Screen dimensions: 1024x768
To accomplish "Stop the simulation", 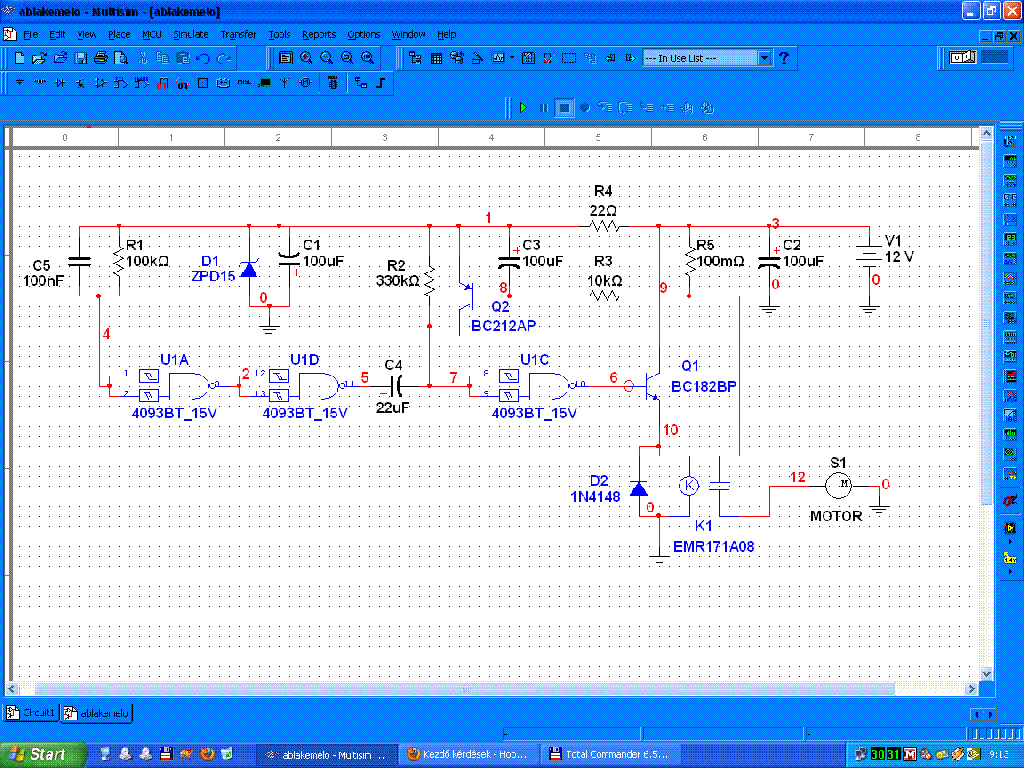I will coord(564,108).
